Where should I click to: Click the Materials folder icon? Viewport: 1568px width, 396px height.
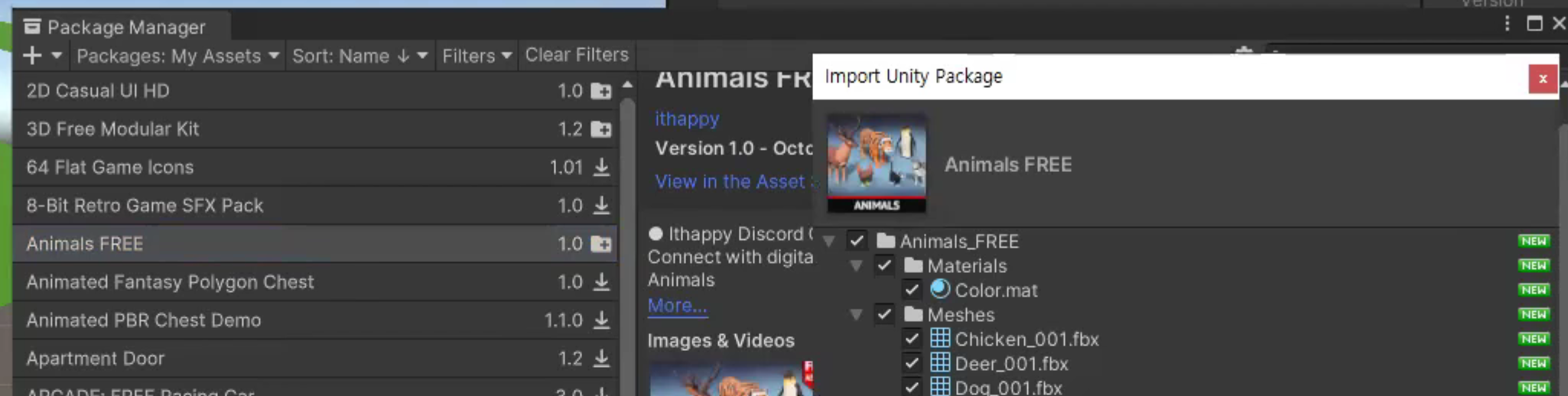(x=913, y=265)
